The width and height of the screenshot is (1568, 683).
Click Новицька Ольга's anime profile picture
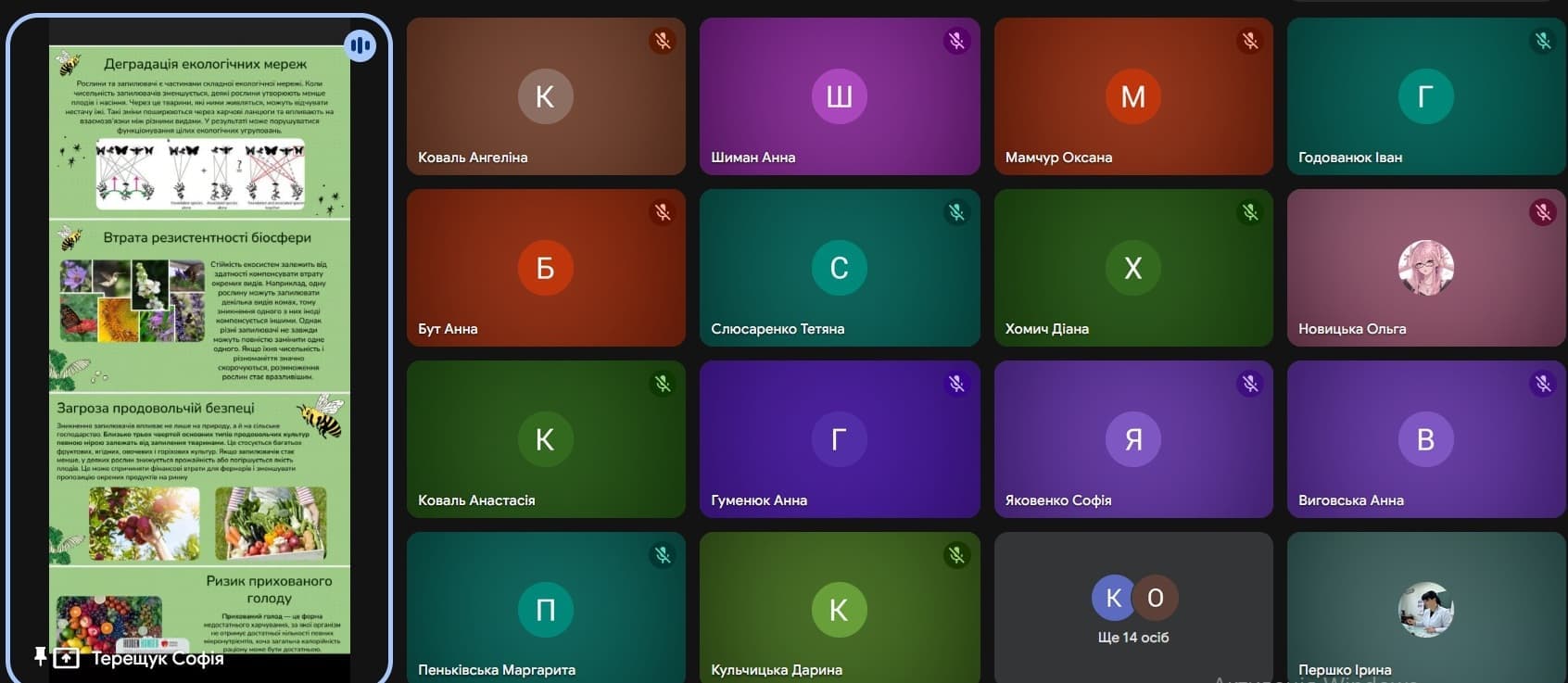coord(1426,268)
